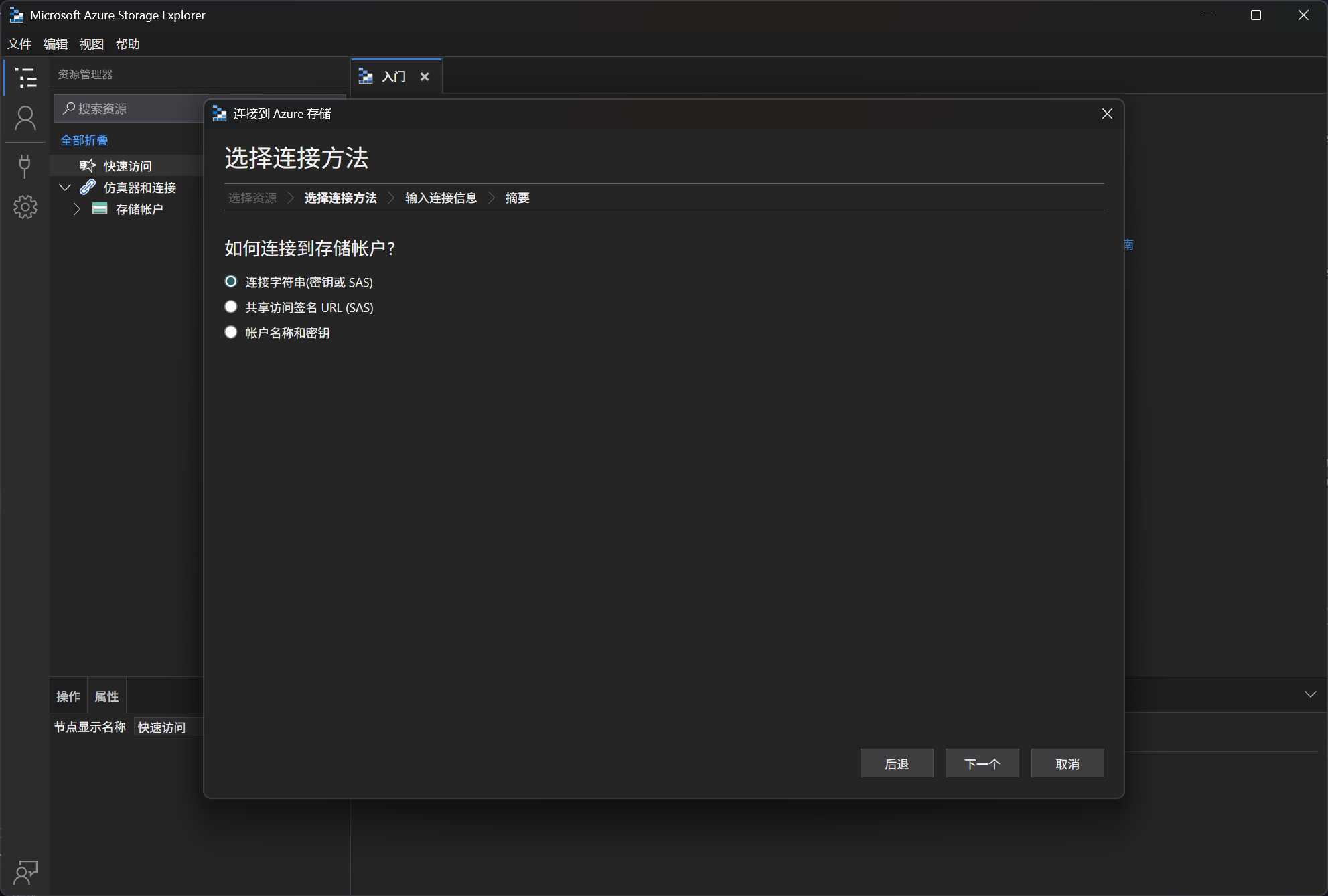Open the 文件 menu
The width and height of the screenshot is (1328, 896).
click(19, 44)
